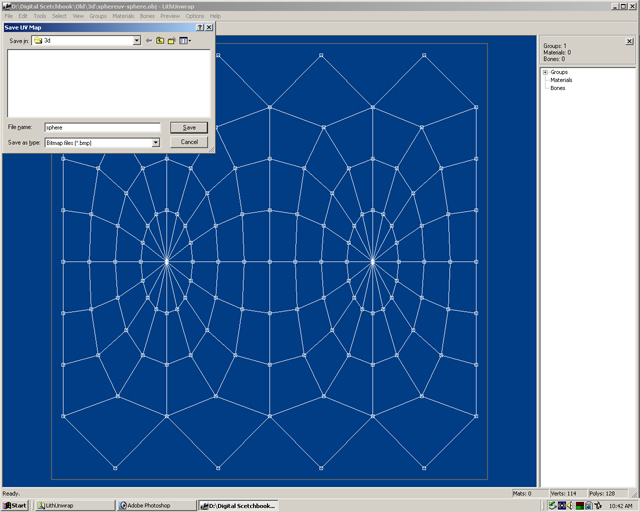Click the Ready status bar text

(11, 494)
